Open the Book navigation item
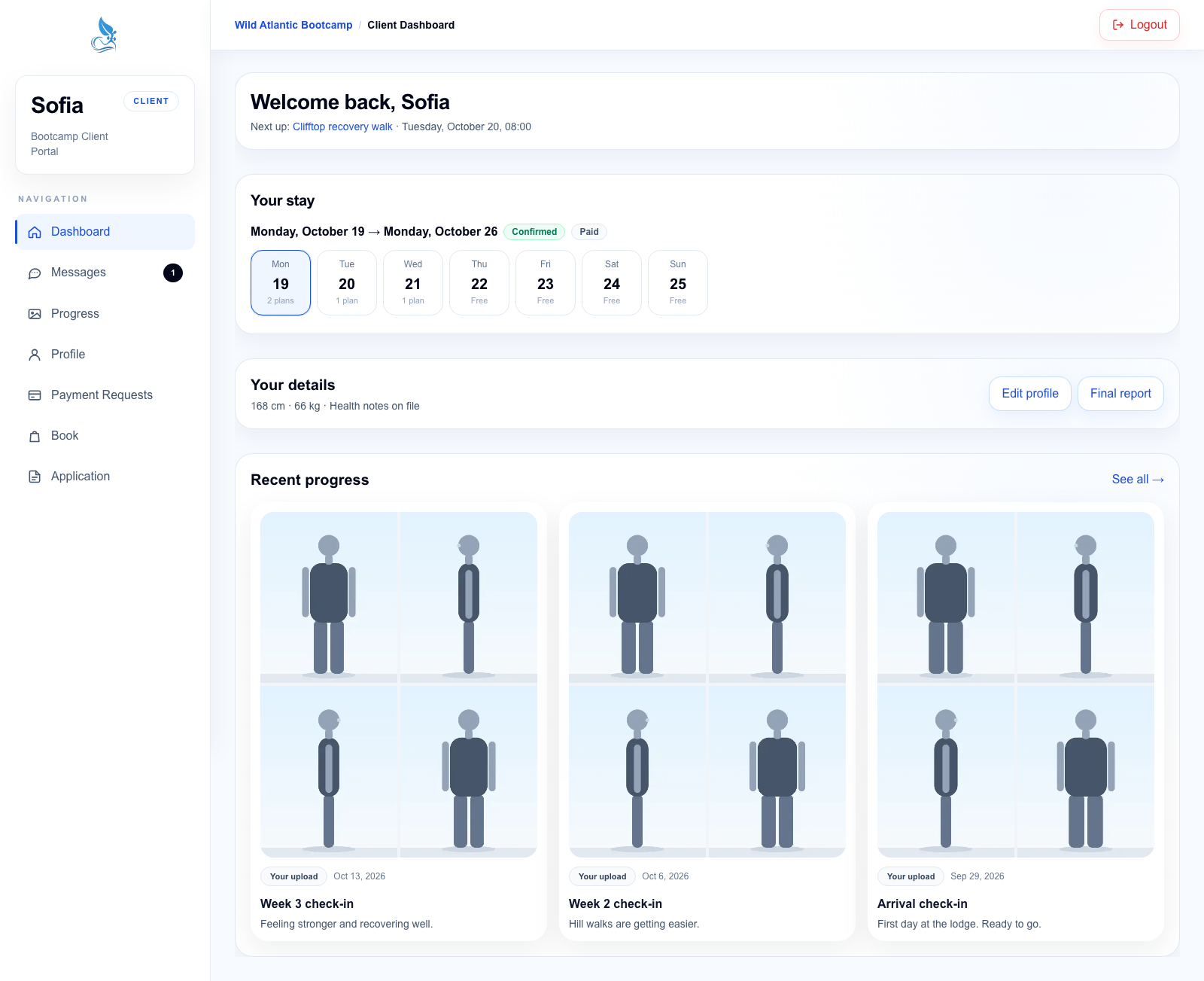 (x=105, y=436)
